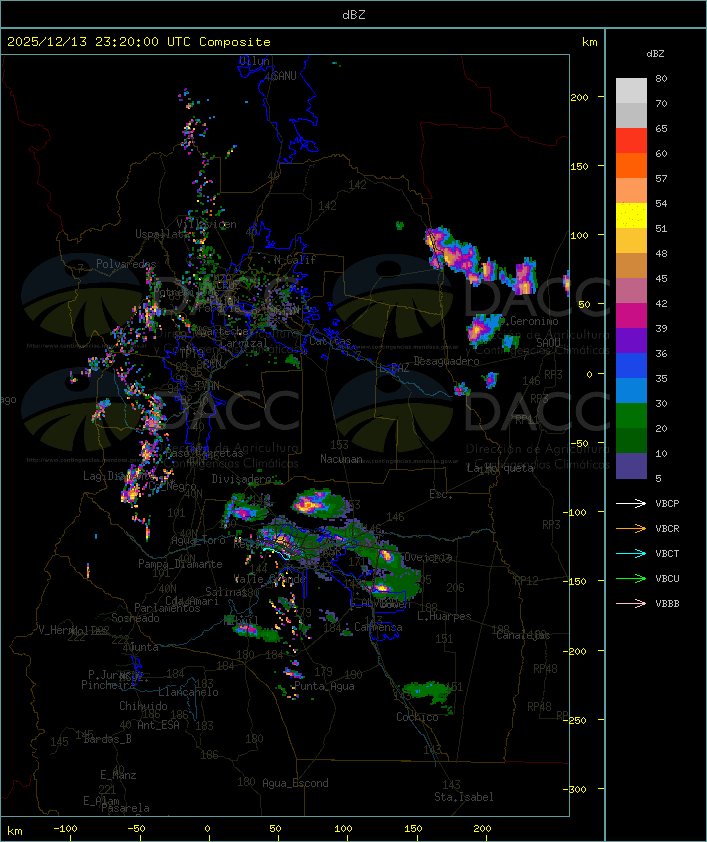Viewport: 707px width, 842px height.
Task: Click the Carmensa map label
Action: (x=378, y=627)
